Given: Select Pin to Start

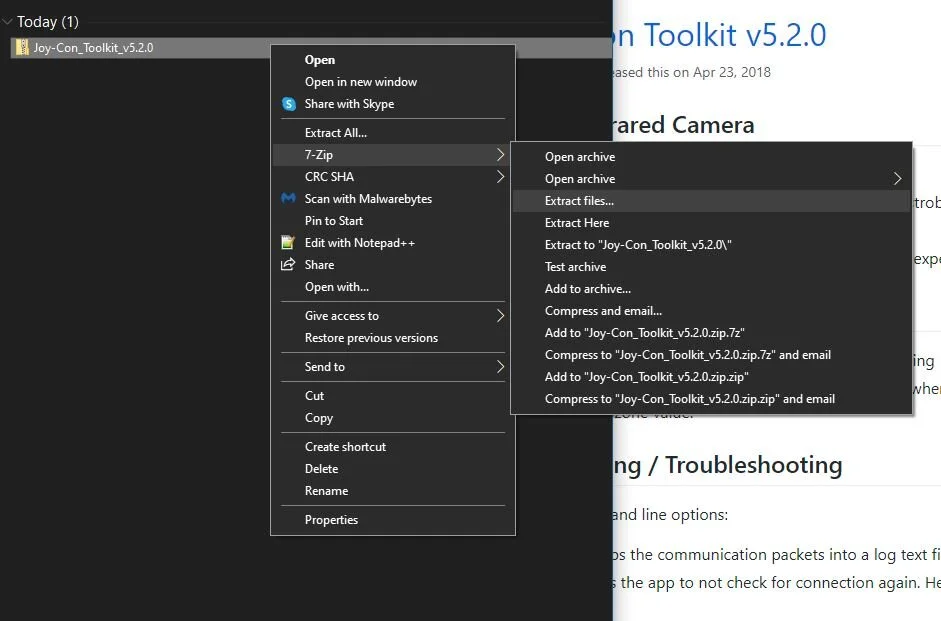Looking at the screenshot, I should click(393, 221).
